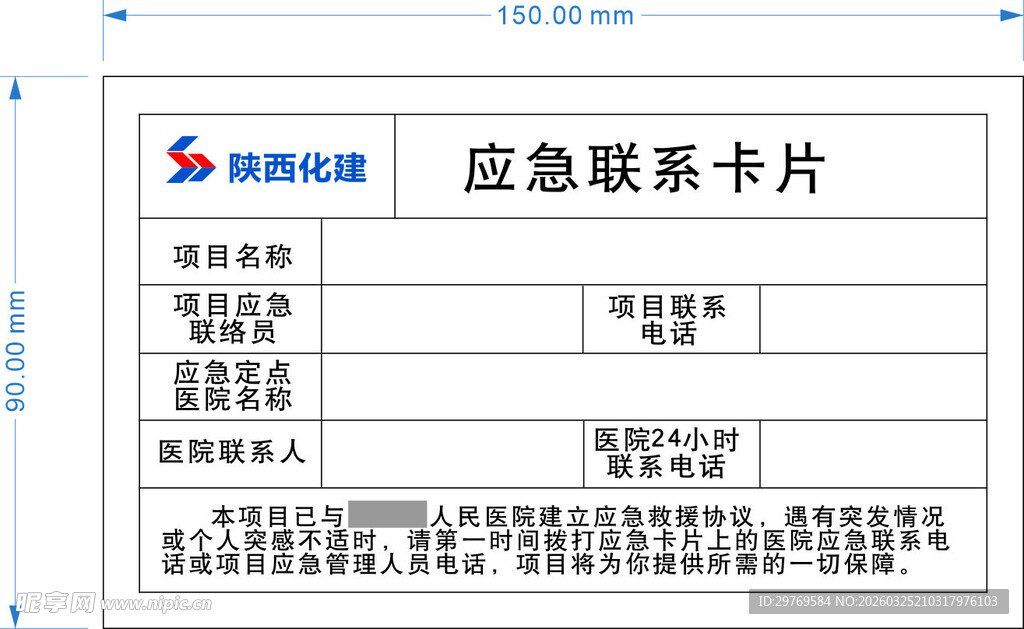This screenshot has width=1024, height=629.
Task: Click the 应急定点医院名称 label
Action: [232, 387]
